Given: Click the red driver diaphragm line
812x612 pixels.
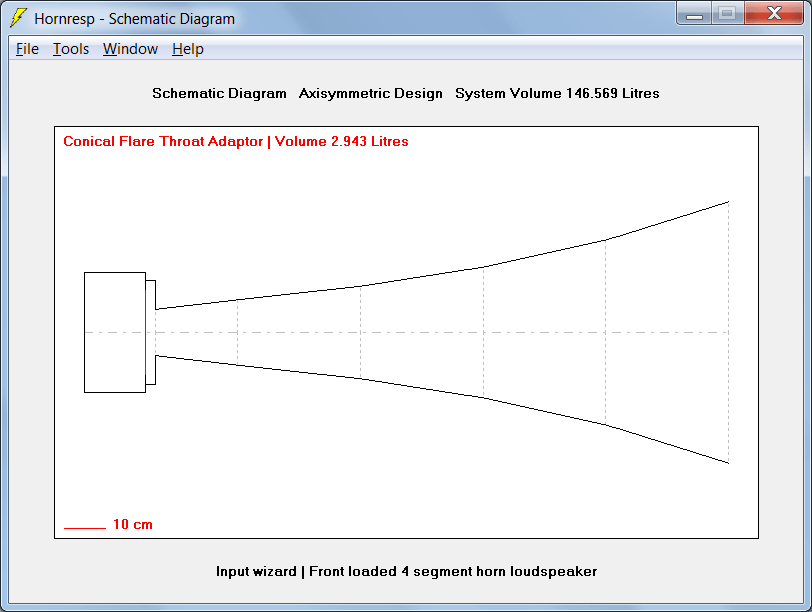Looking at the screenshot, I should point(146,332).
